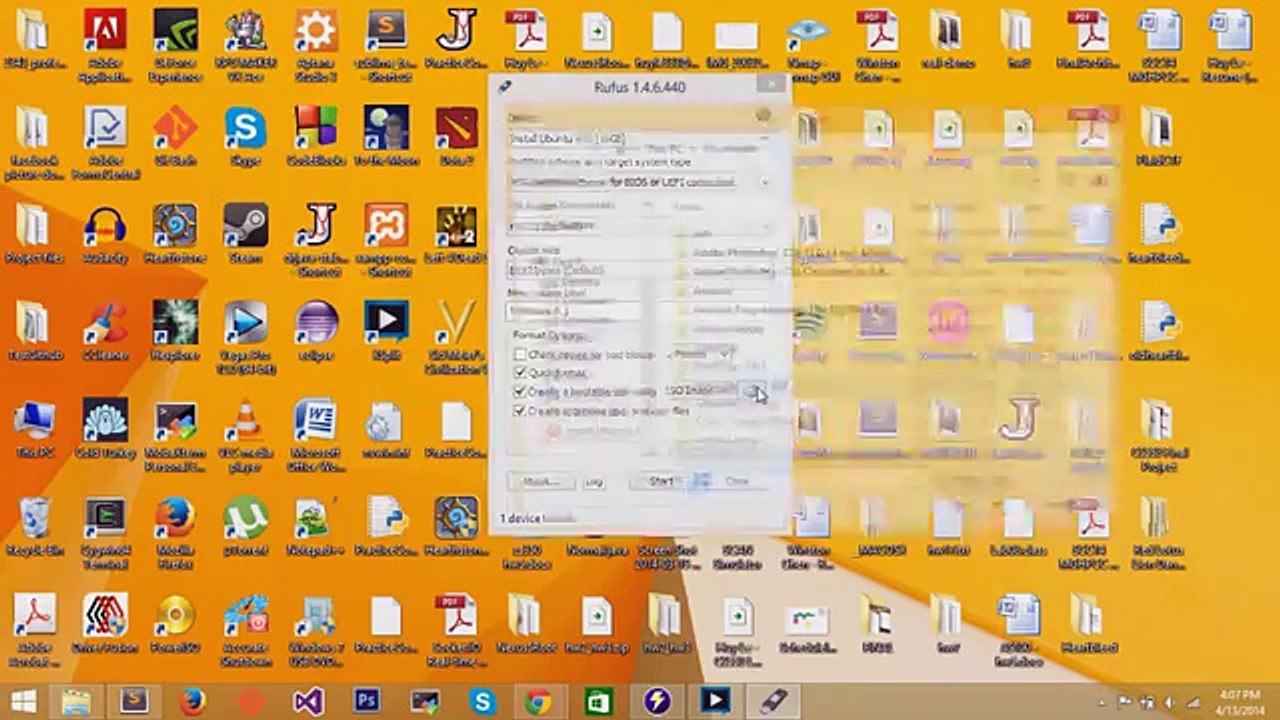Select the Vegas Pro desktop icon
1280x720 pixels.
click(245, 336)
